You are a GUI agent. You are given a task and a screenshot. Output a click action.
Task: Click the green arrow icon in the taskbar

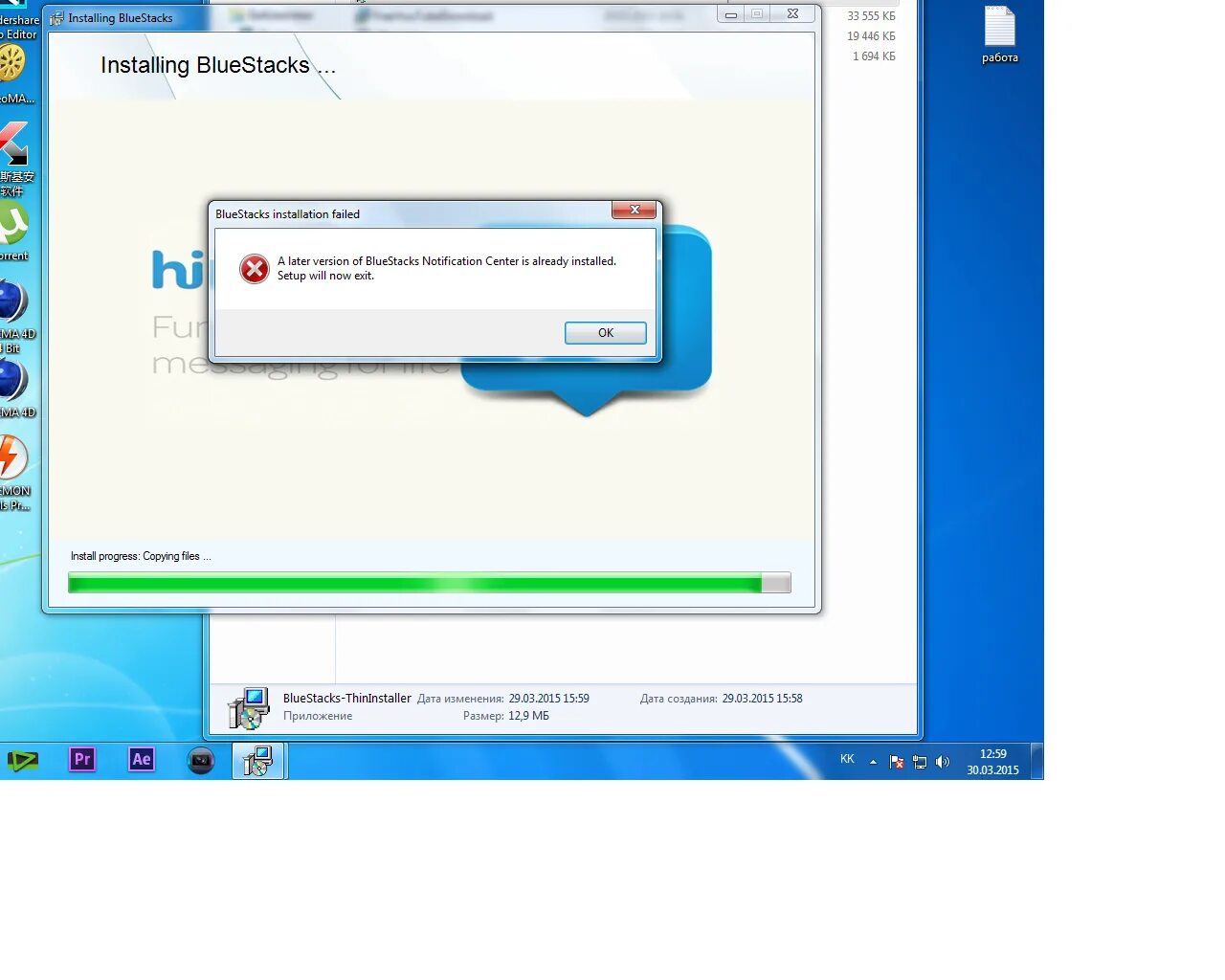tap(23, 761)
